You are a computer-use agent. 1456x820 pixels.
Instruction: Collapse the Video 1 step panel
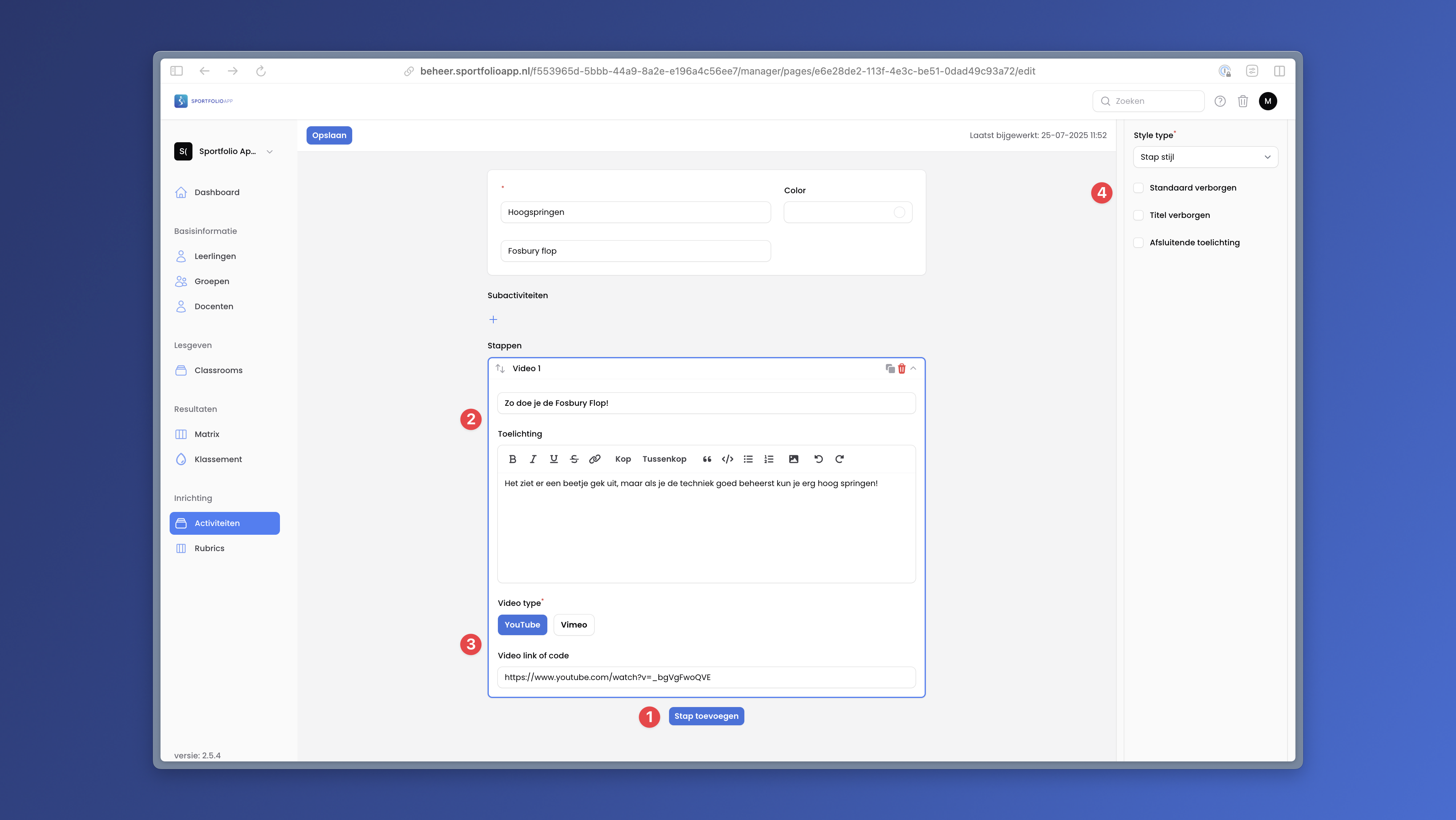[x=913, y=369]
